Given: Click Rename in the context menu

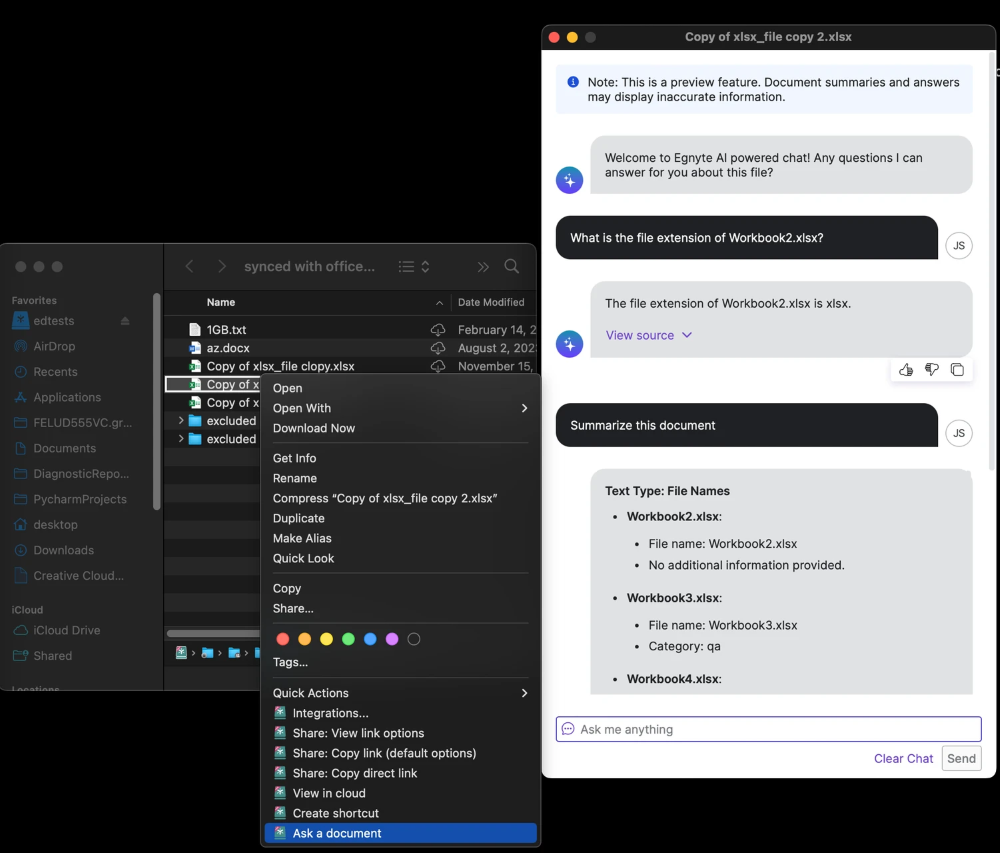Looking at the screenshot, I should 401,478.
